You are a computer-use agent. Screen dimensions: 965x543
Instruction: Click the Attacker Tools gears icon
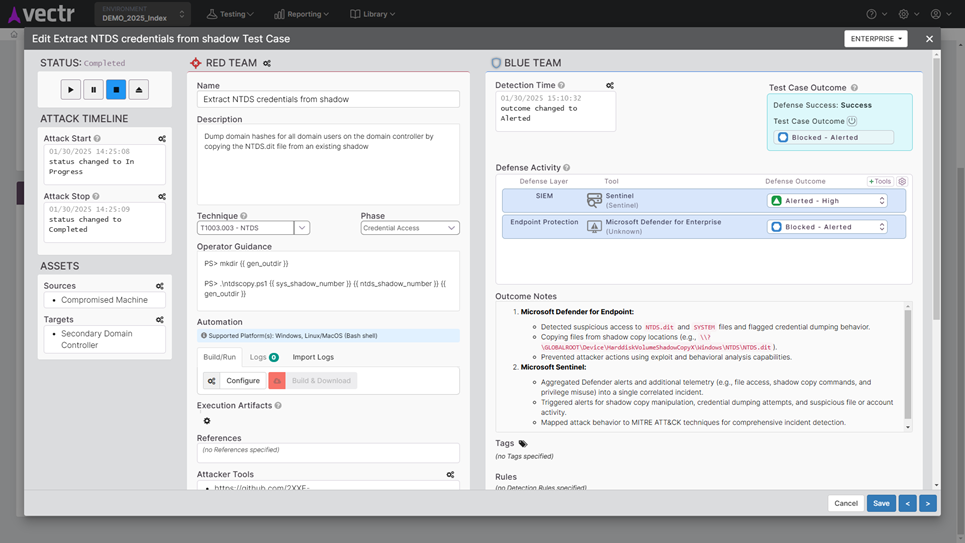(450, 475)
